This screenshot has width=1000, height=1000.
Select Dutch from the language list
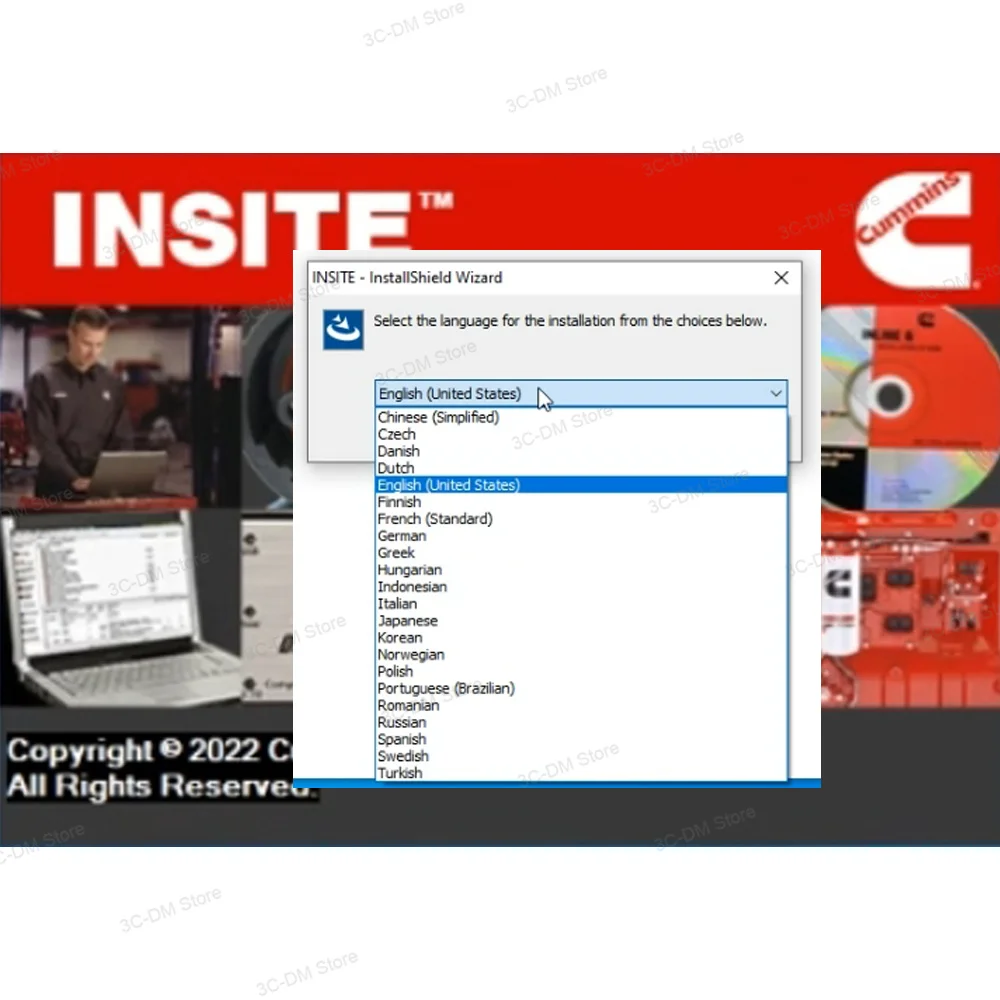581,468
